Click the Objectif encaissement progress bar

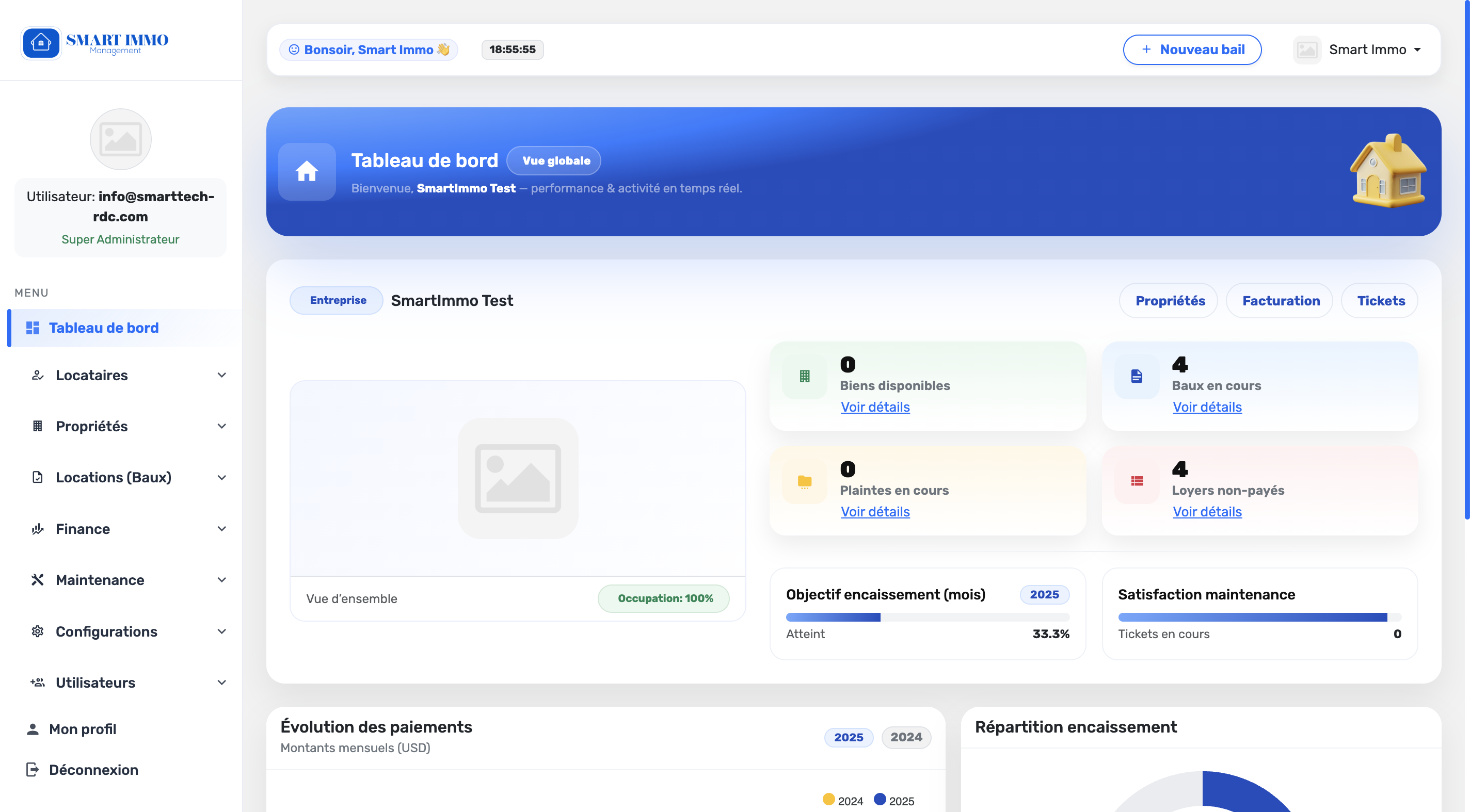click(x=928, y=617)
